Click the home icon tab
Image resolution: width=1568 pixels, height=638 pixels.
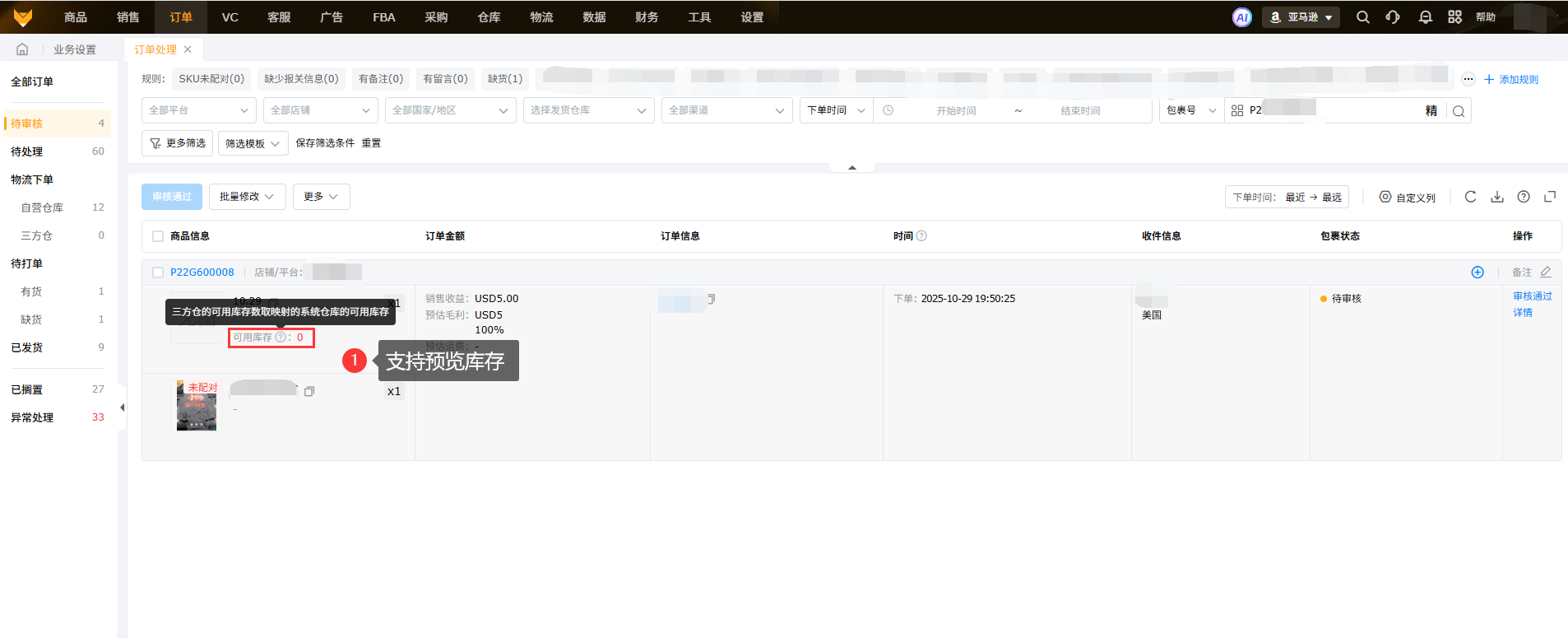(x=22, y=49)
